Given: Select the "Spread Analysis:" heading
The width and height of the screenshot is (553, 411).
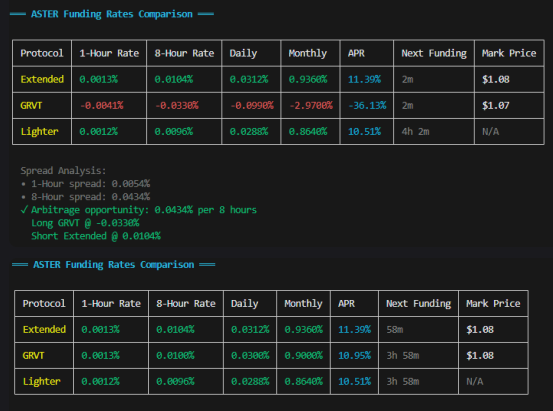Looking at the screenshot, I should [x=63, y=171].
